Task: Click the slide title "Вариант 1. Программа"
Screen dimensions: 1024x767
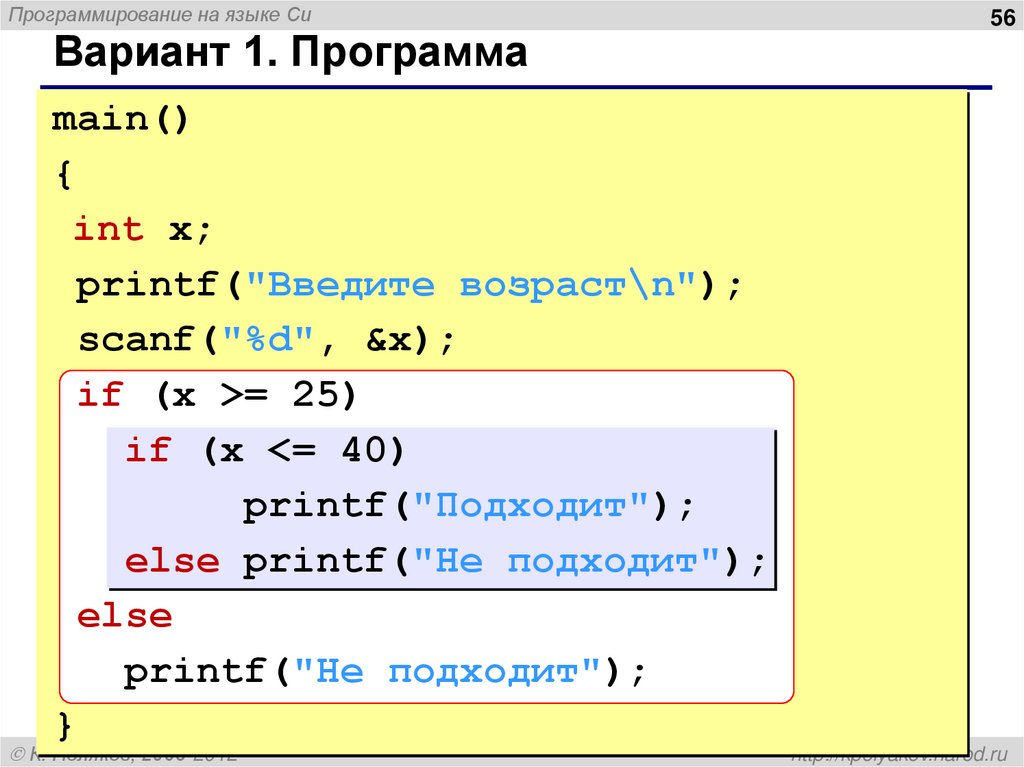Action: [291, 52]
